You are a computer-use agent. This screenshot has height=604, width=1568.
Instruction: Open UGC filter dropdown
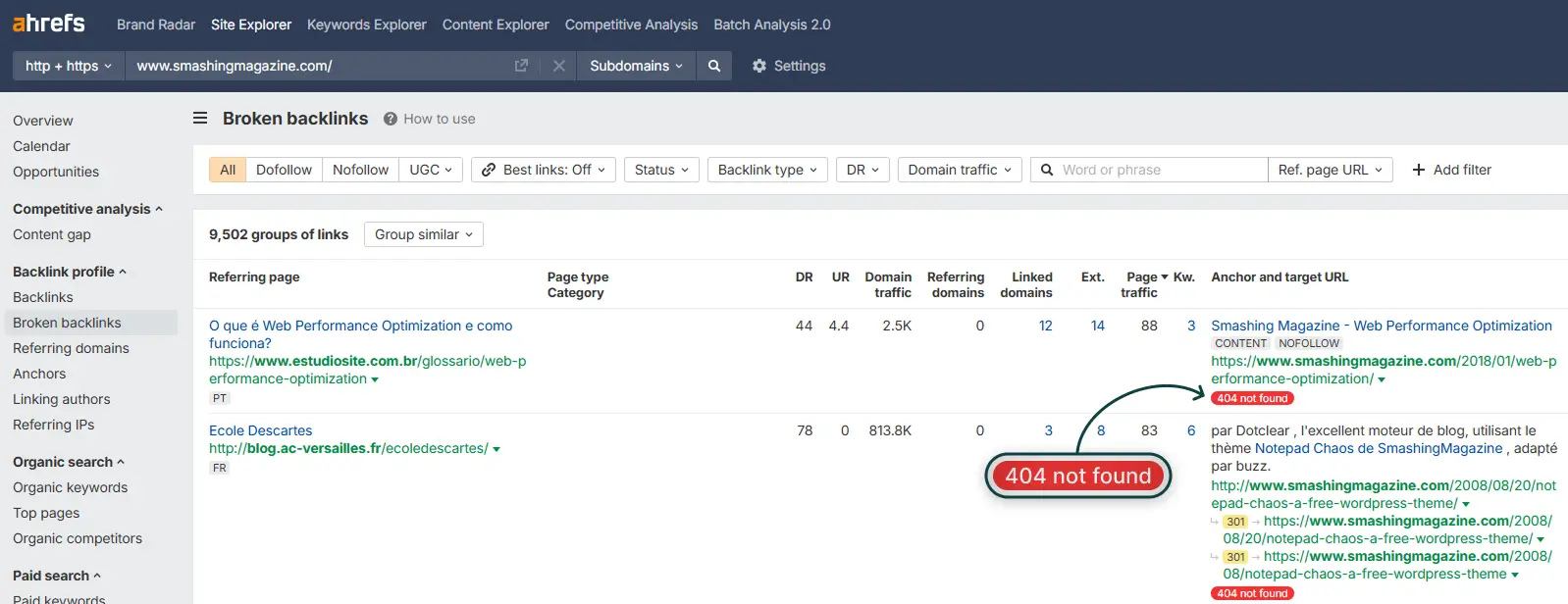[x=431, y=170]
